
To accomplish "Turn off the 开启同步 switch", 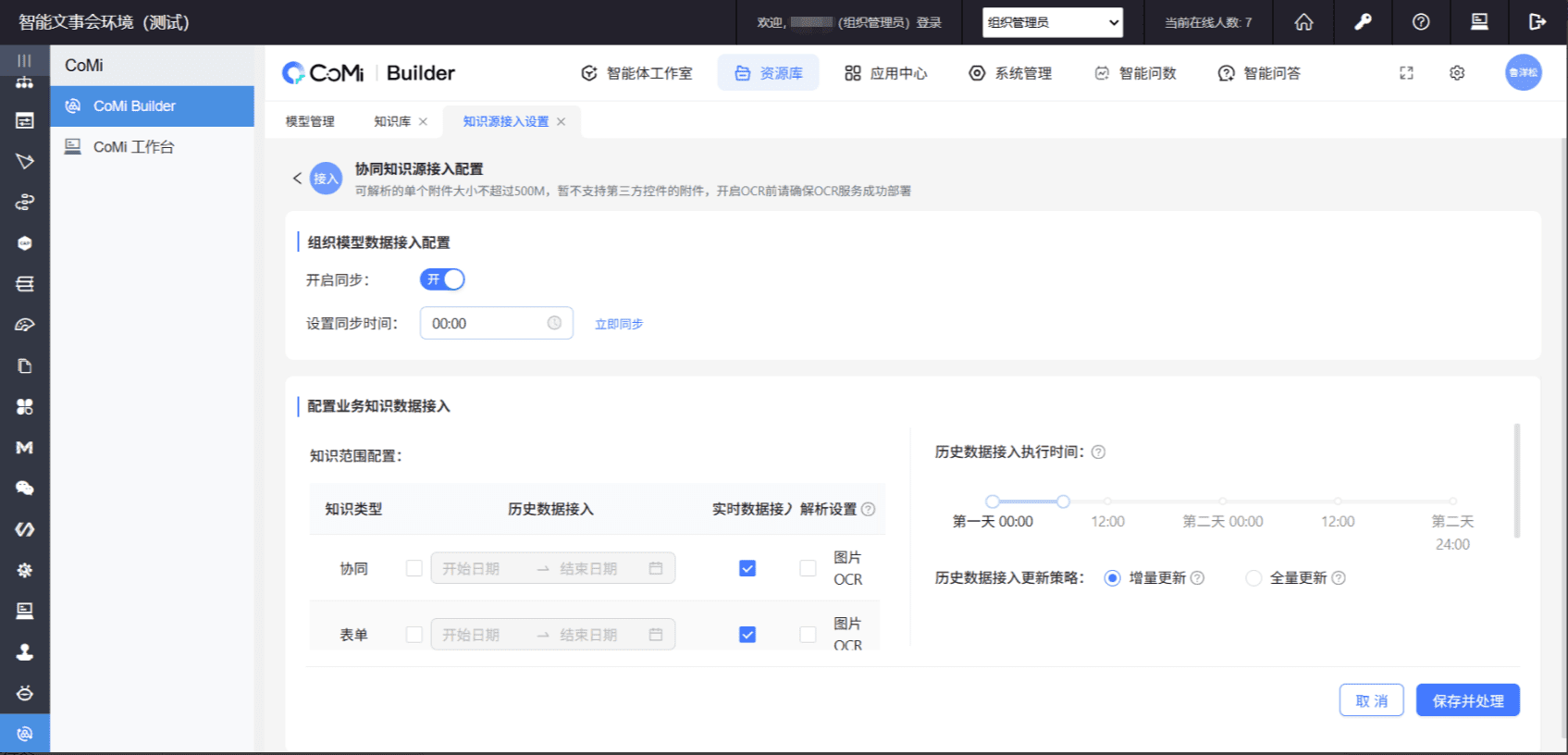I will pyautogui.click(x=442, y=279).
